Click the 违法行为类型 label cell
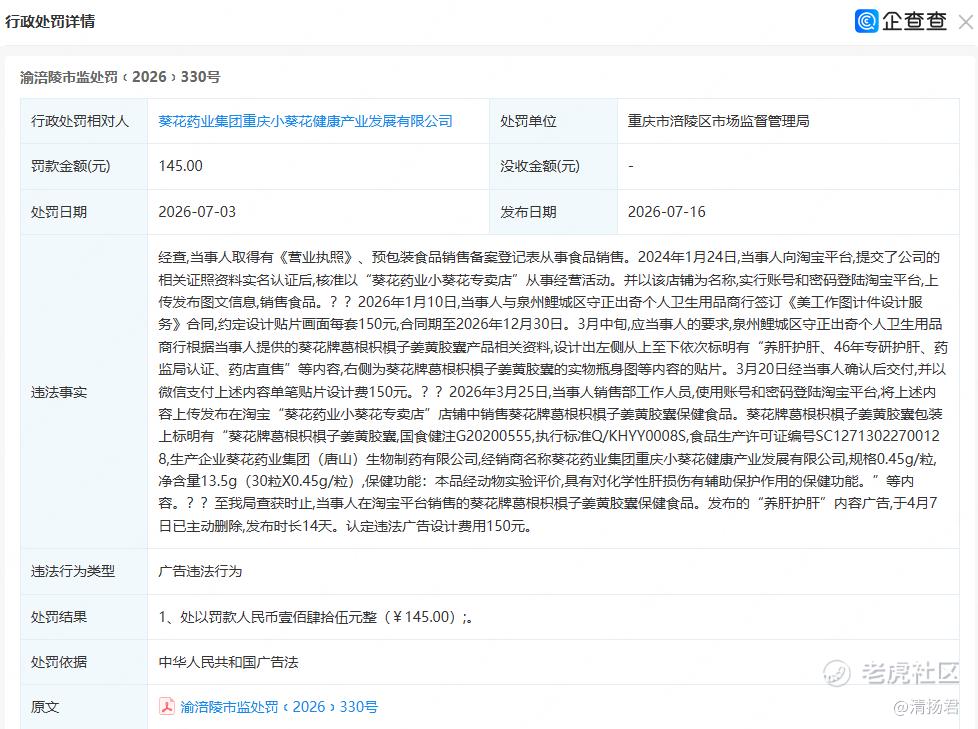This screenshot has width=978, height=729. [84, 571]
